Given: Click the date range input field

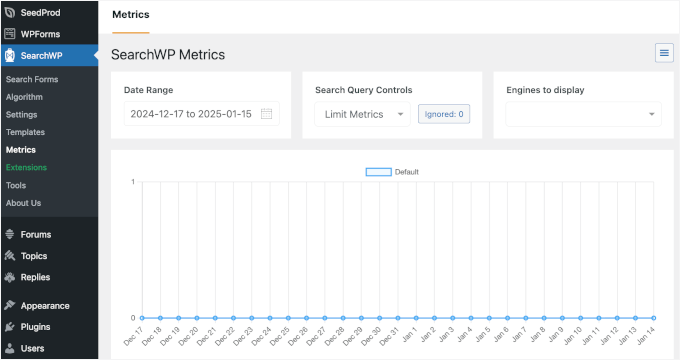Looking at the screenshot, I should tap(202, 114).
